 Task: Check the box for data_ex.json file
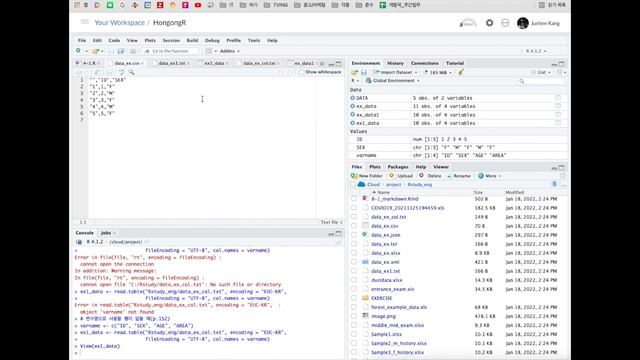353,235
